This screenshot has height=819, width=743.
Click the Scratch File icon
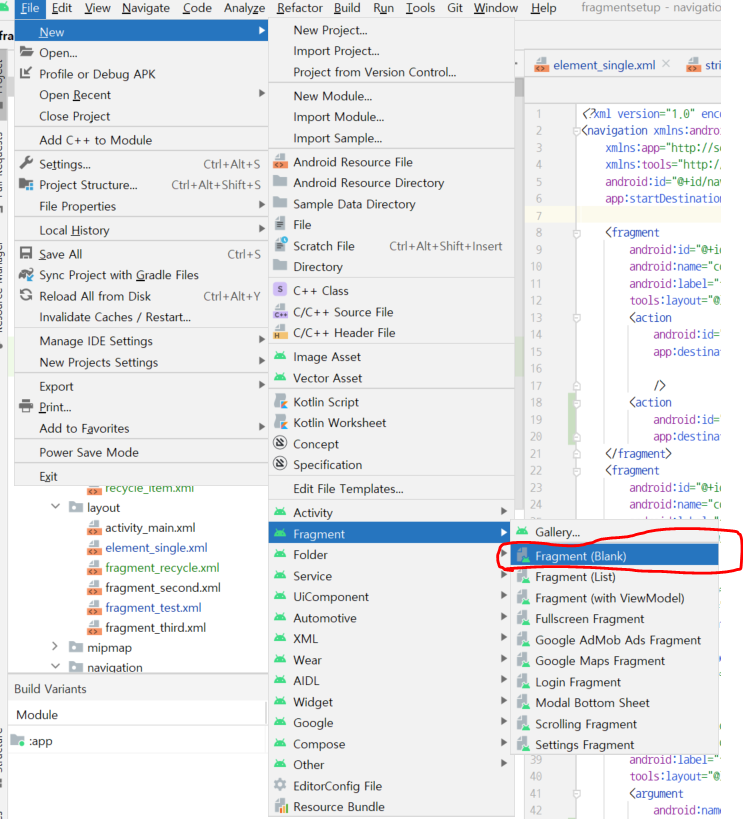tap(281, 245)
